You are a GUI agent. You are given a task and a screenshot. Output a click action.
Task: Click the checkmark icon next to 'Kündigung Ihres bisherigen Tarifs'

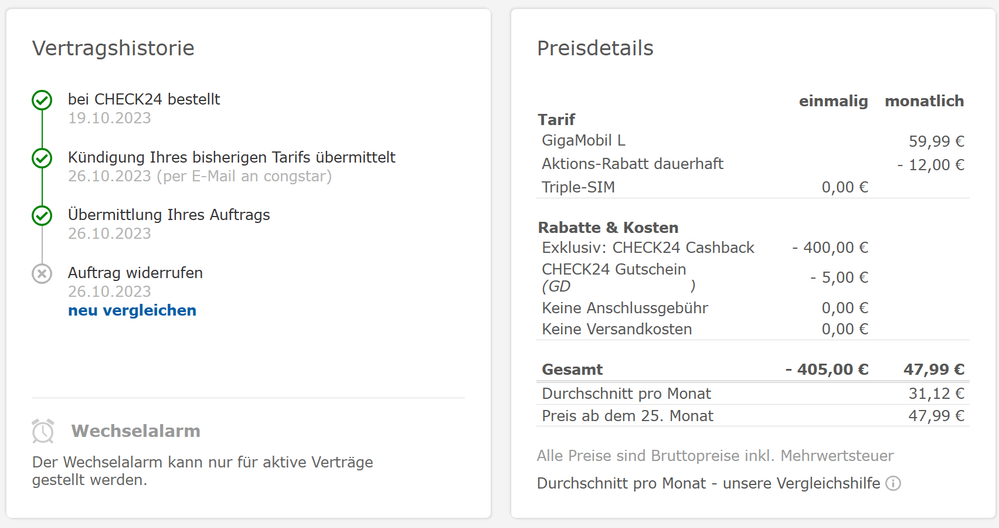tap(42, 158)
